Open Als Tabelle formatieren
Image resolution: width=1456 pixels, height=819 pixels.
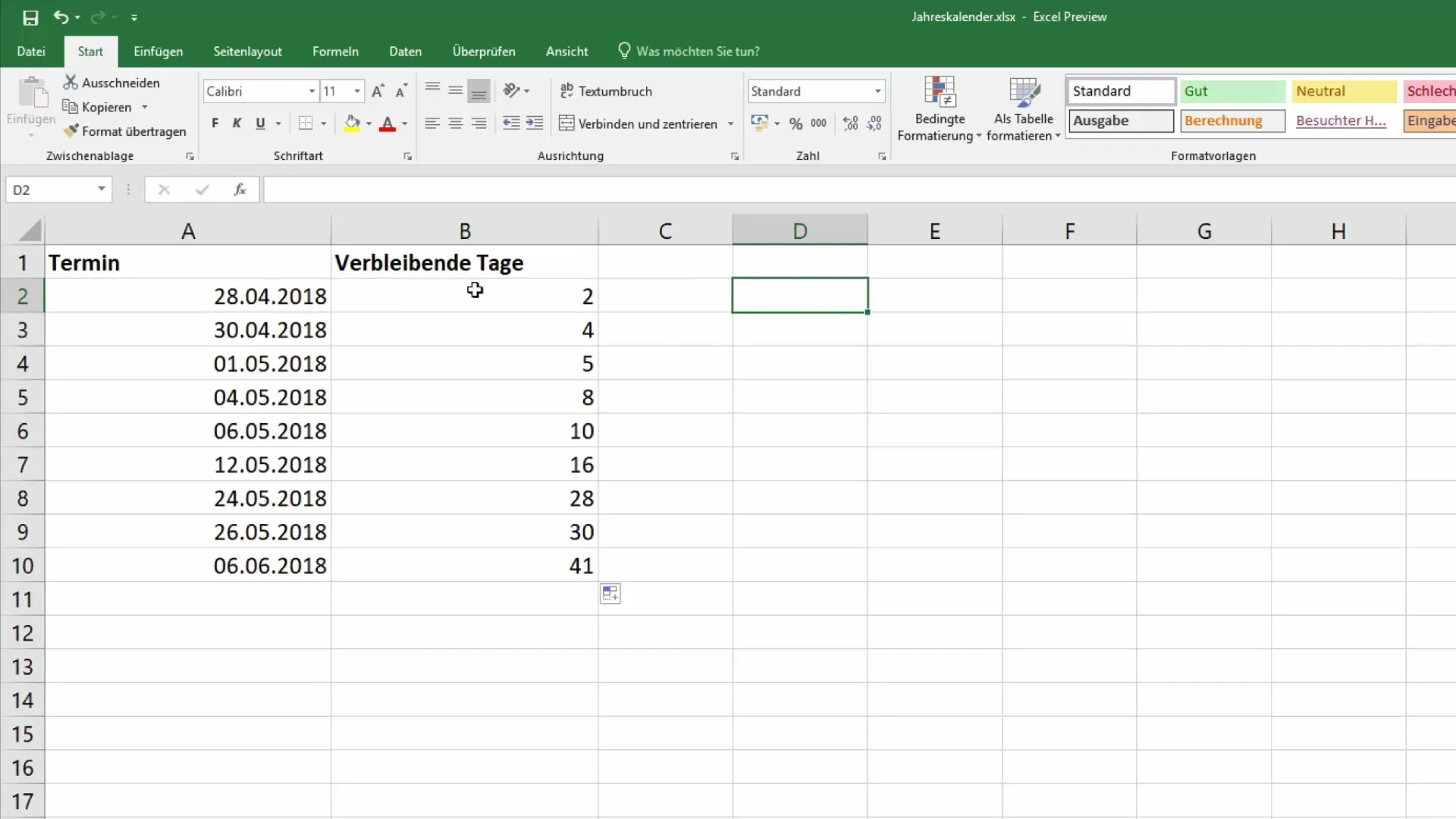click(1023, 108)
